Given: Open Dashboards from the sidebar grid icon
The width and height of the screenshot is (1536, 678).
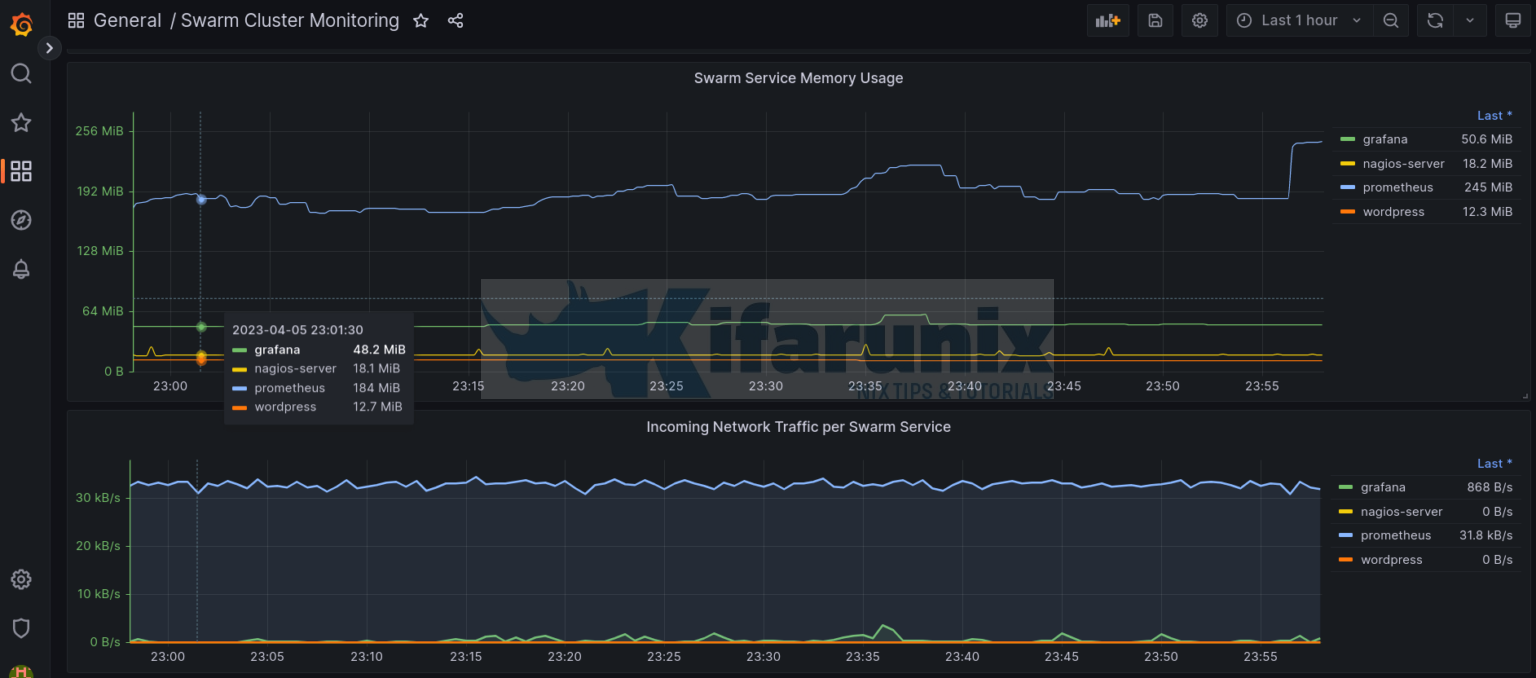Looking at the screenshot, I should 20,171.
